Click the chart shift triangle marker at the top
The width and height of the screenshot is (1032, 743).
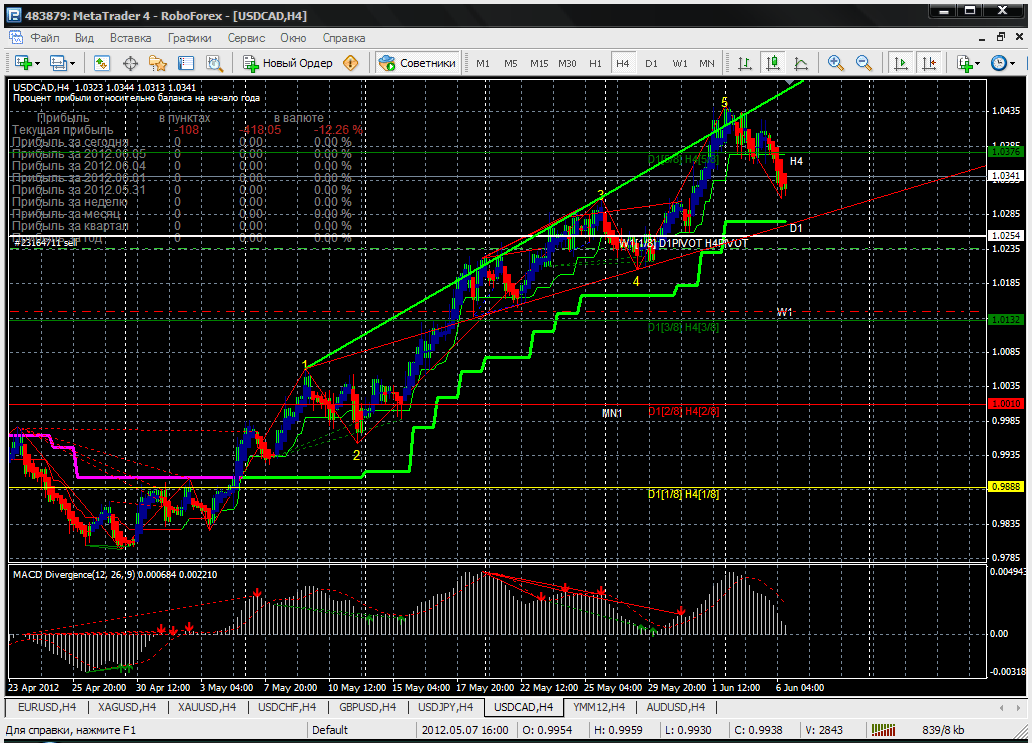tap(790, 82)
